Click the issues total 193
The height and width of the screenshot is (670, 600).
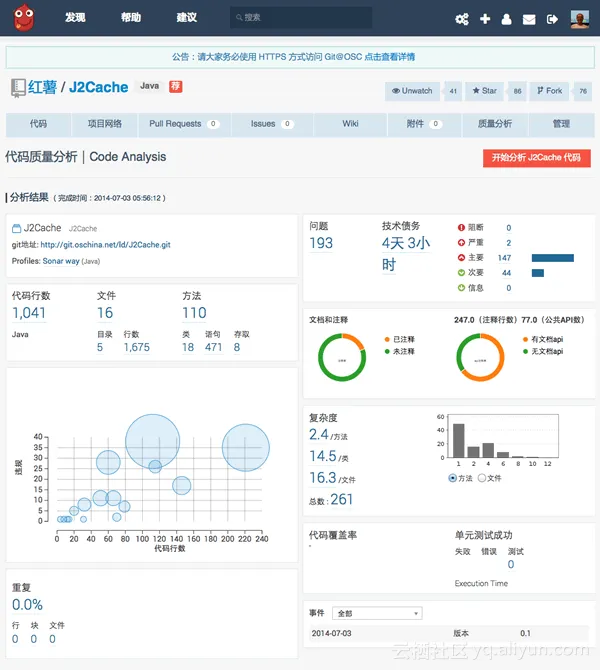[321, 243]
